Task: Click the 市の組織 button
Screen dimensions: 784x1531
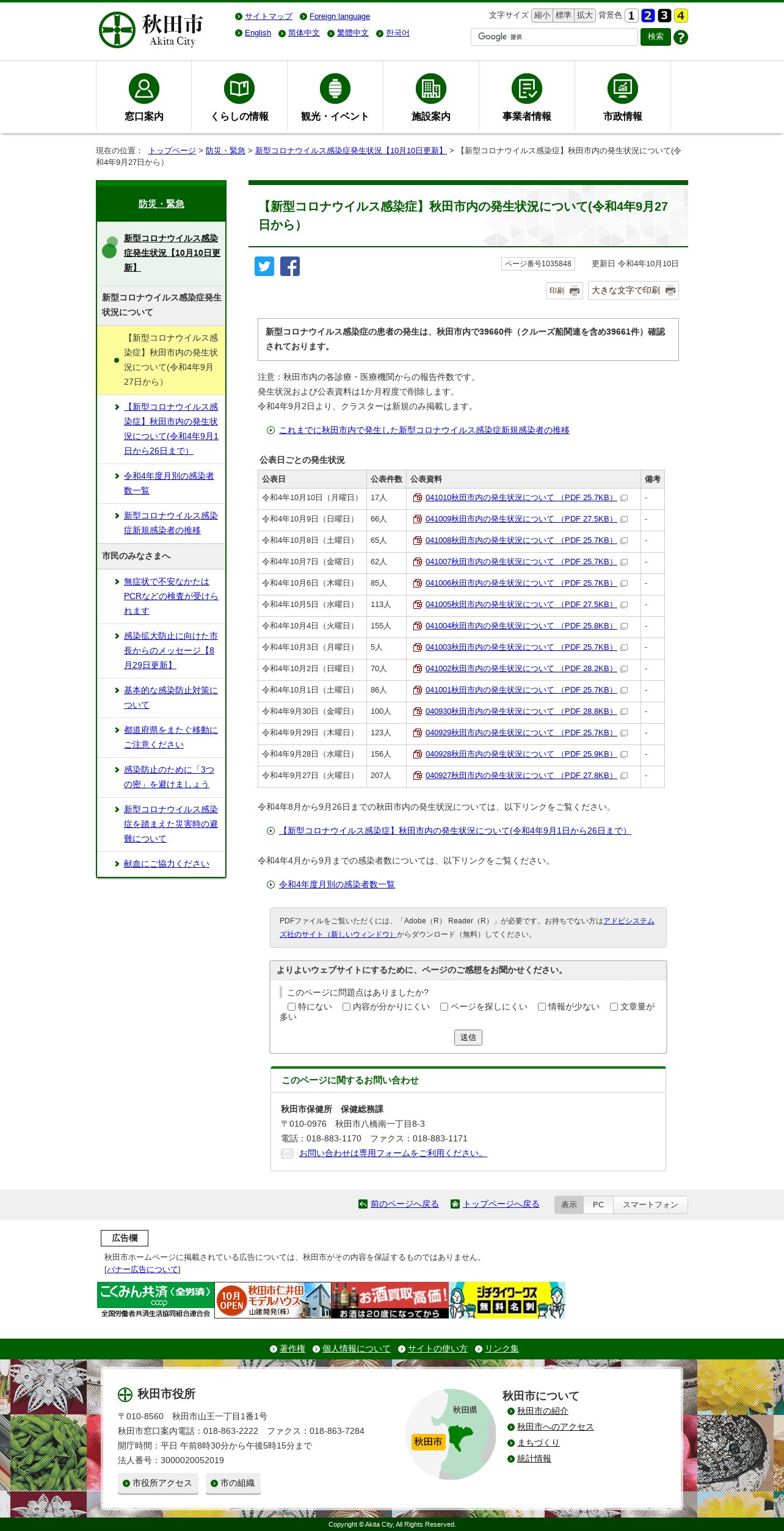Action: tap(233, 1483)
